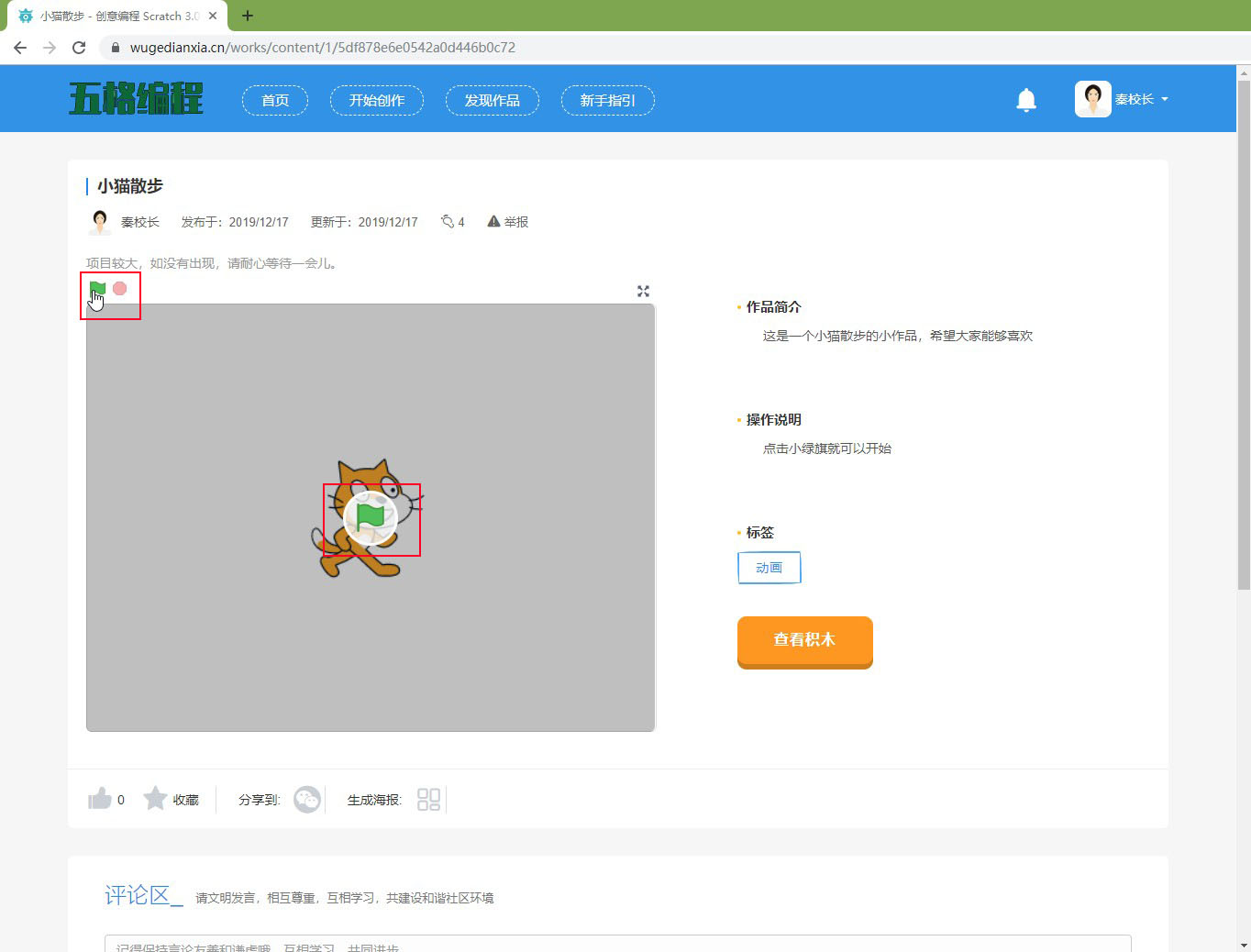Screen dimensions: 1251x952
Task: Click the publish date 发布于 2019/12/17
Action: [235, 222]
